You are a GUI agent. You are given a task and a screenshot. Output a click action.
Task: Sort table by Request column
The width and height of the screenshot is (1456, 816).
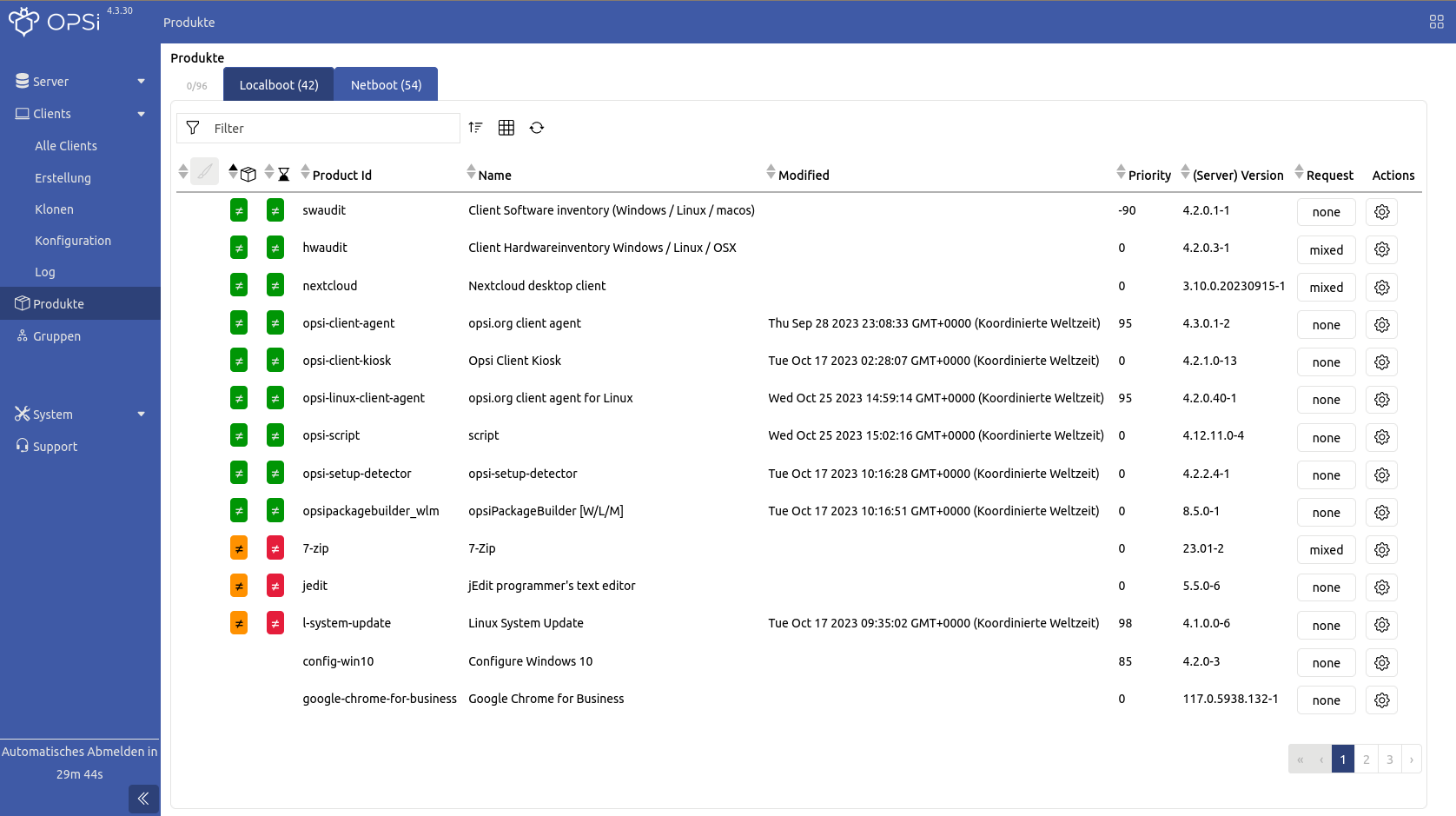(1324, 175)
